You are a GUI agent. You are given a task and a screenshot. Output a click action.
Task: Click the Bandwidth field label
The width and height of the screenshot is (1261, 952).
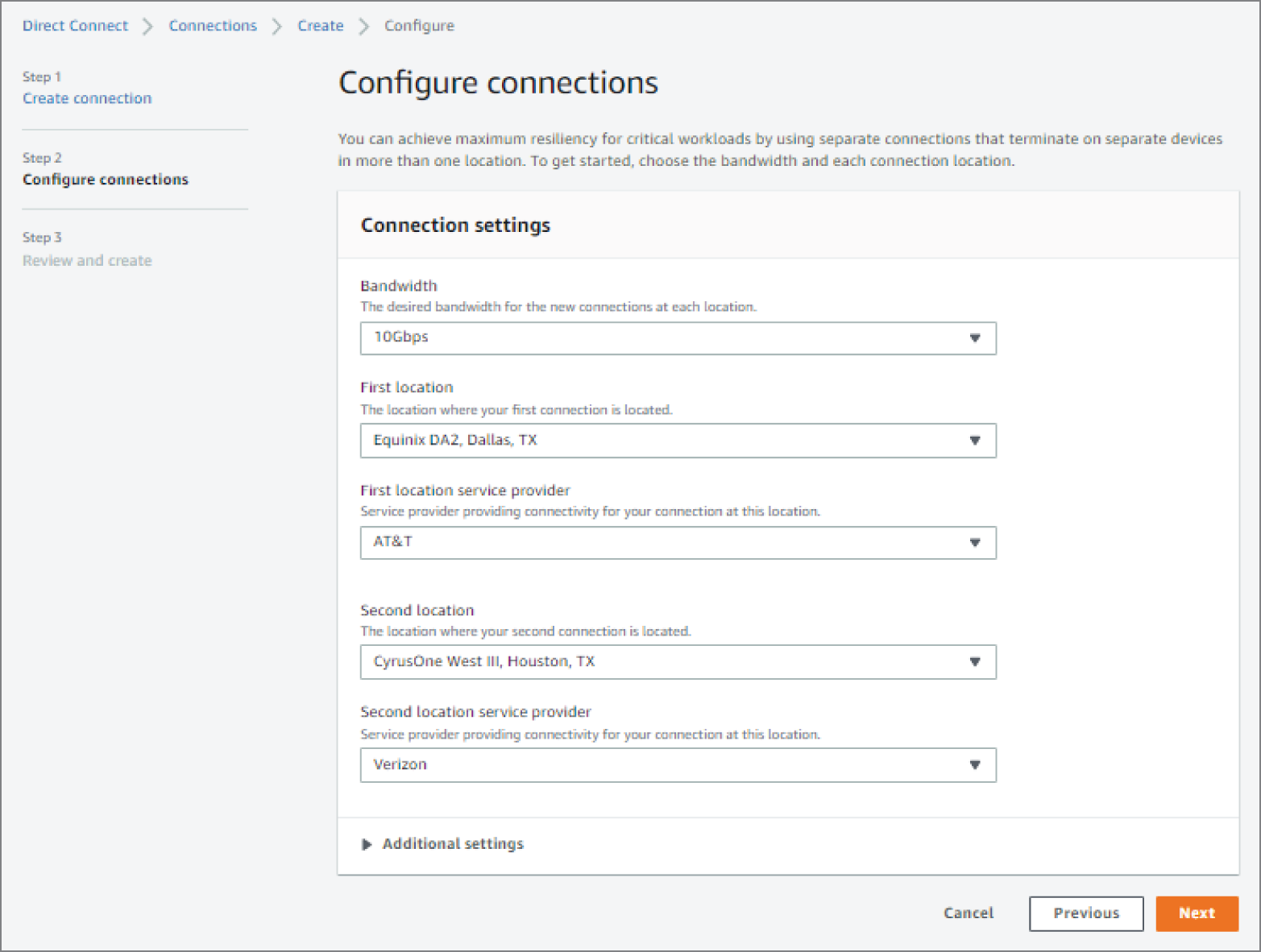(399, 286)
